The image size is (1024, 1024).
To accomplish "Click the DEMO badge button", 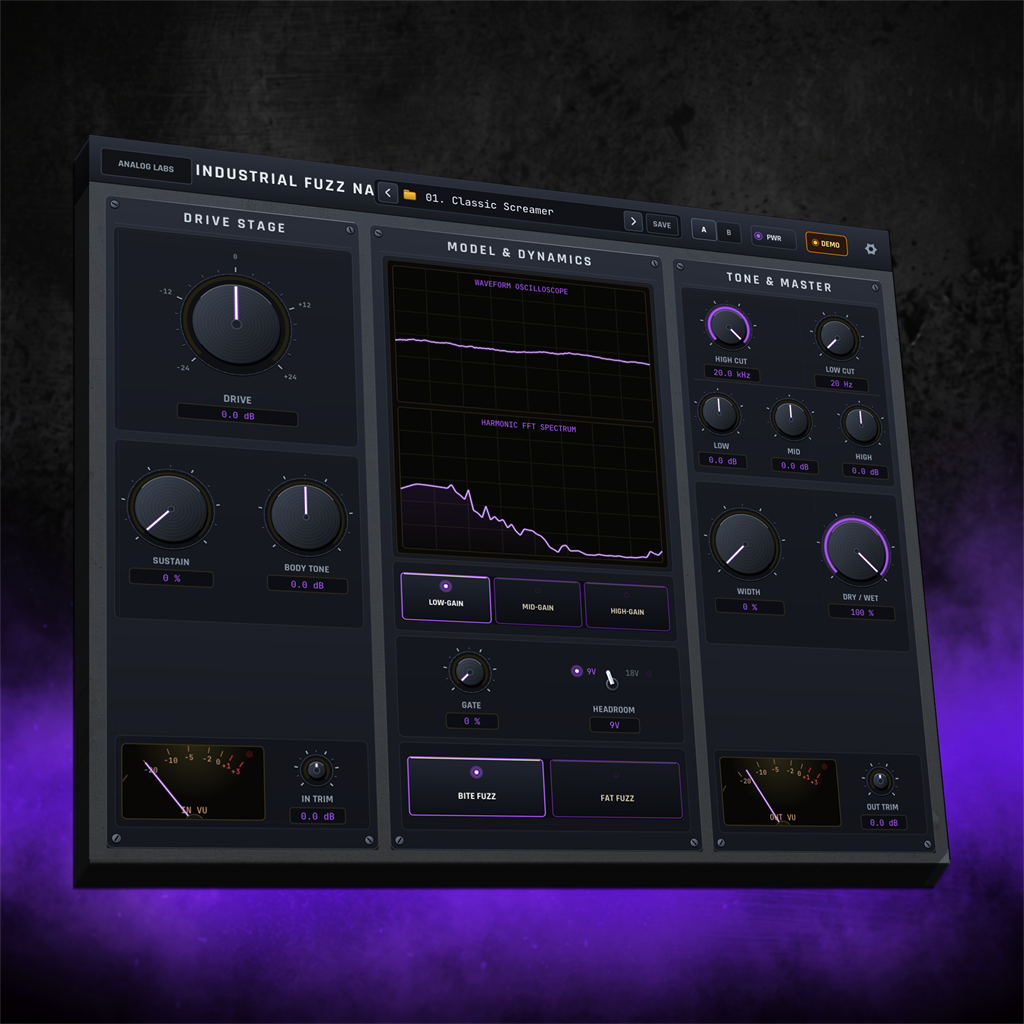I will 826,244.
